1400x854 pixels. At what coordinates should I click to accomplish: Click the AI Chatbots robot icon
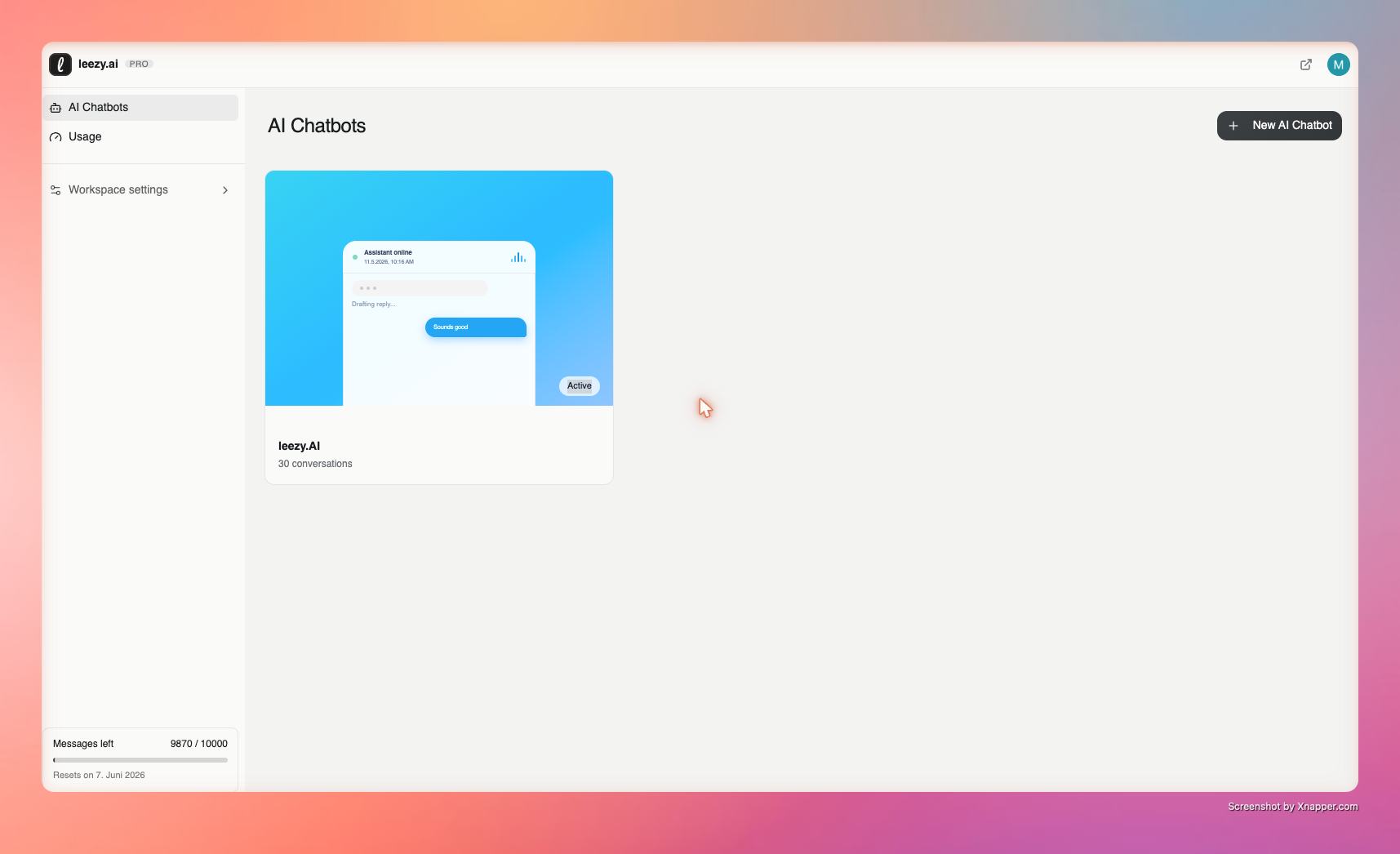pyautogui.click(x=56, y=108)
